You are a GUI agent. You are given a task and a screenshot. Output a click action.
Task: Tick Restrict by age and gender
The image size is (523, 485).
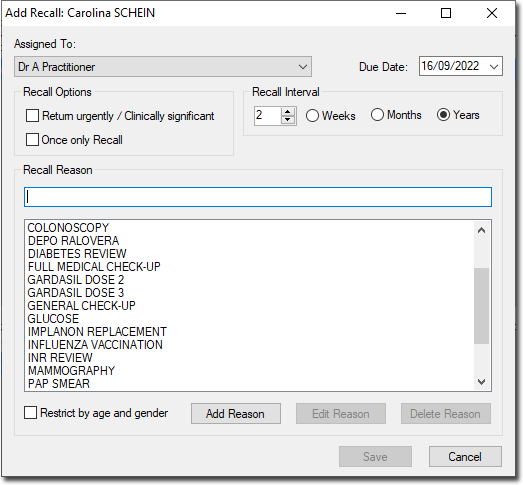point(30,413)
